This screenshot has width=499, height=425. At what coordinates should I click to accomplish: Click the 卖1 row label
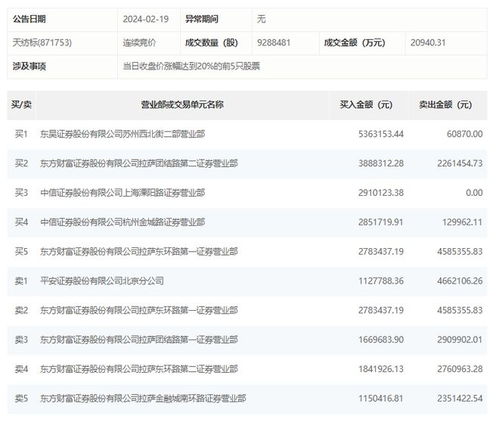pos(21,281)
